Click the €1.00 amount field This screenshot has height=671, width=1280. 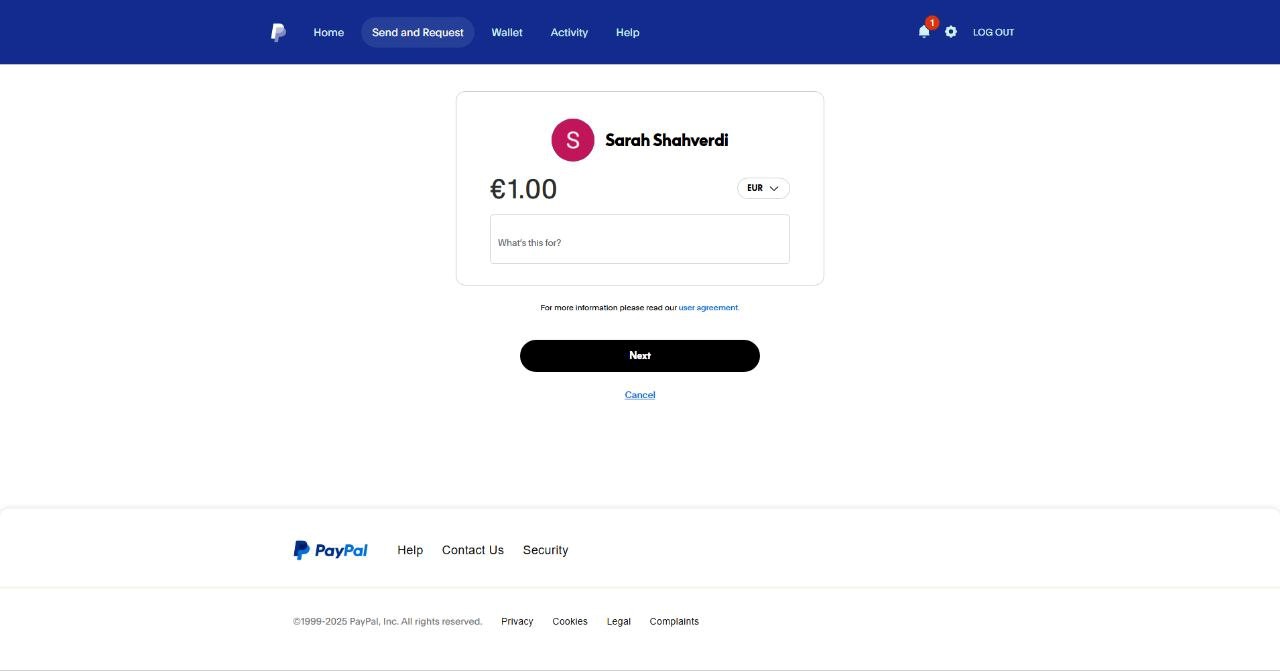tap(523, 189)
